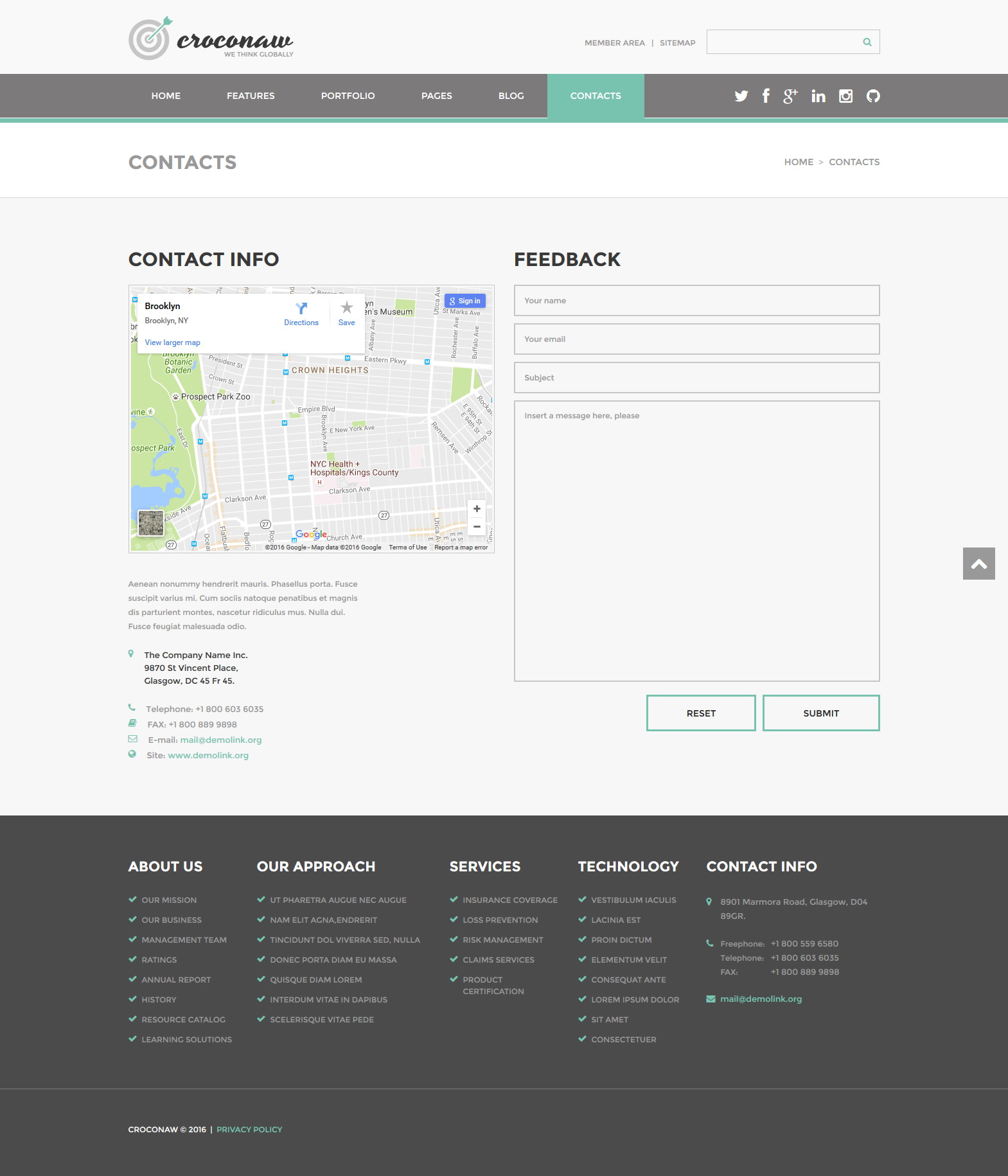
Task: Zoom in the map with plus
Action: [x=477, y=509]
